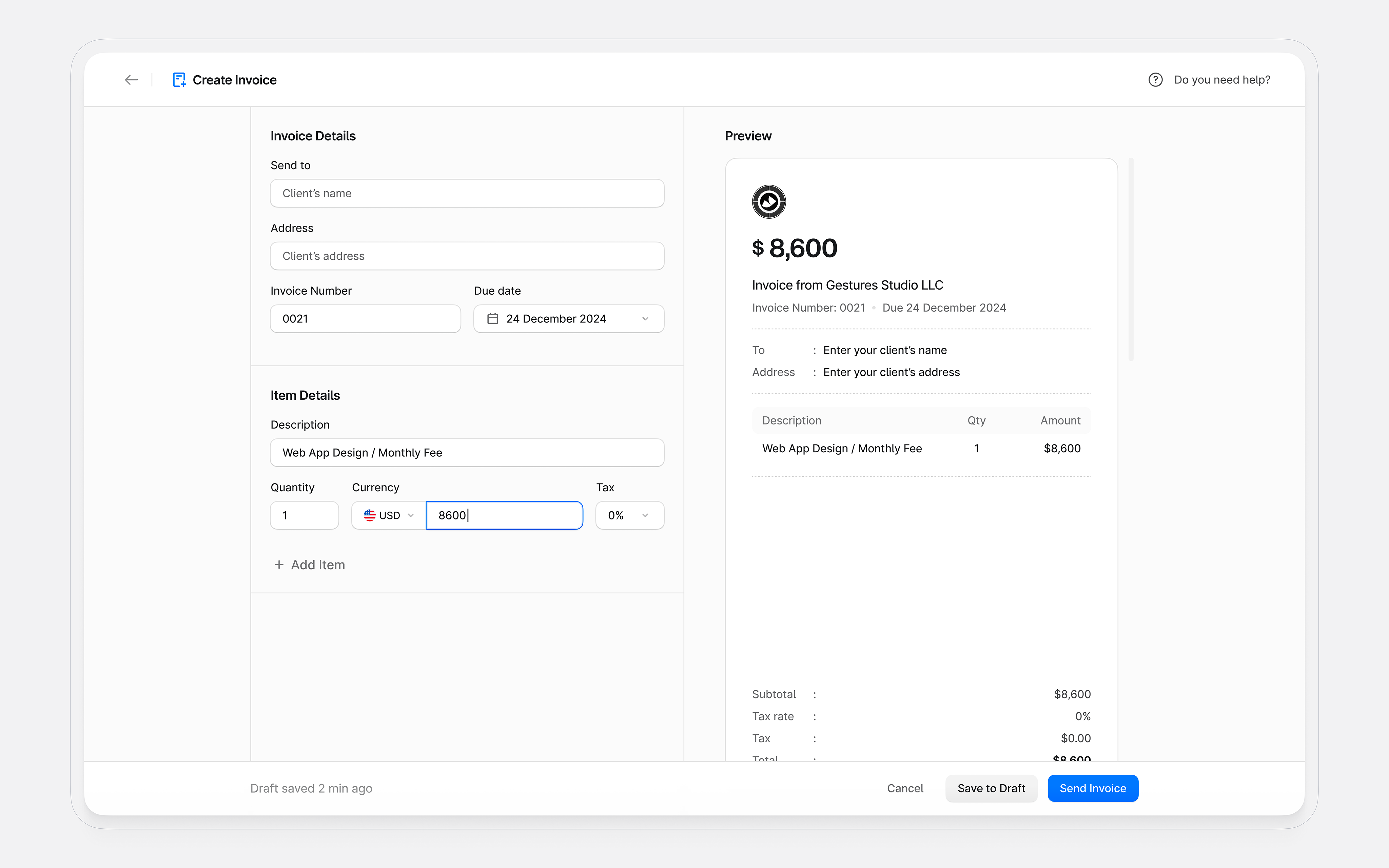Image resolution: width=1389 pixels, height=868 pixels.
Task: Click the question mark help icon
Action: click(x=1155, y=80)
